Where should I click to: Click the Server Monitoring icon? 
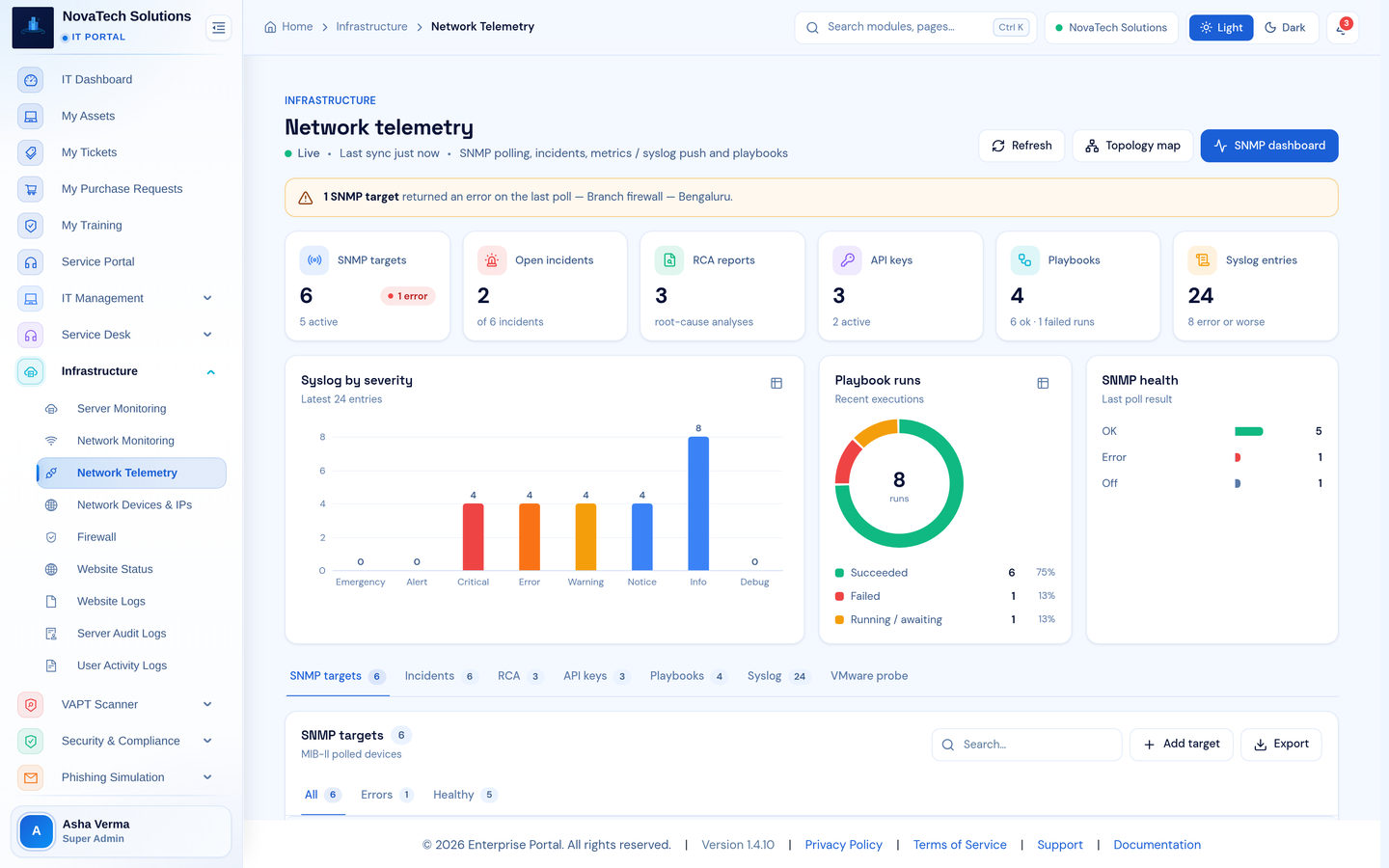pos(51,409)
